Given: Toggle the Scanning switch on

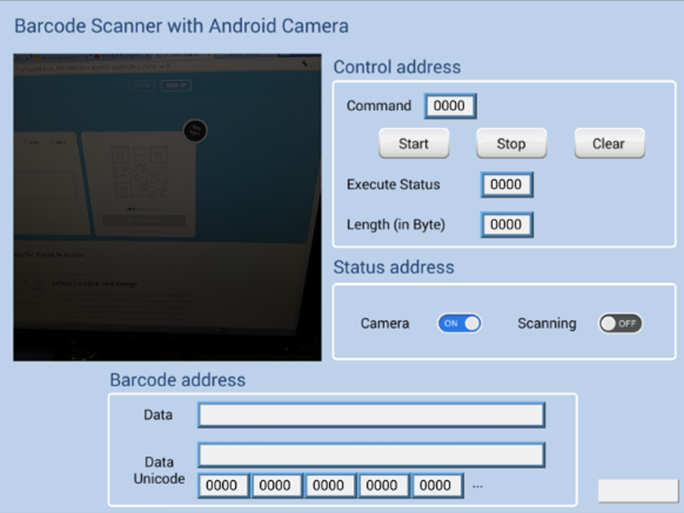Looking at the screenshot, I should tap(620, 323).
